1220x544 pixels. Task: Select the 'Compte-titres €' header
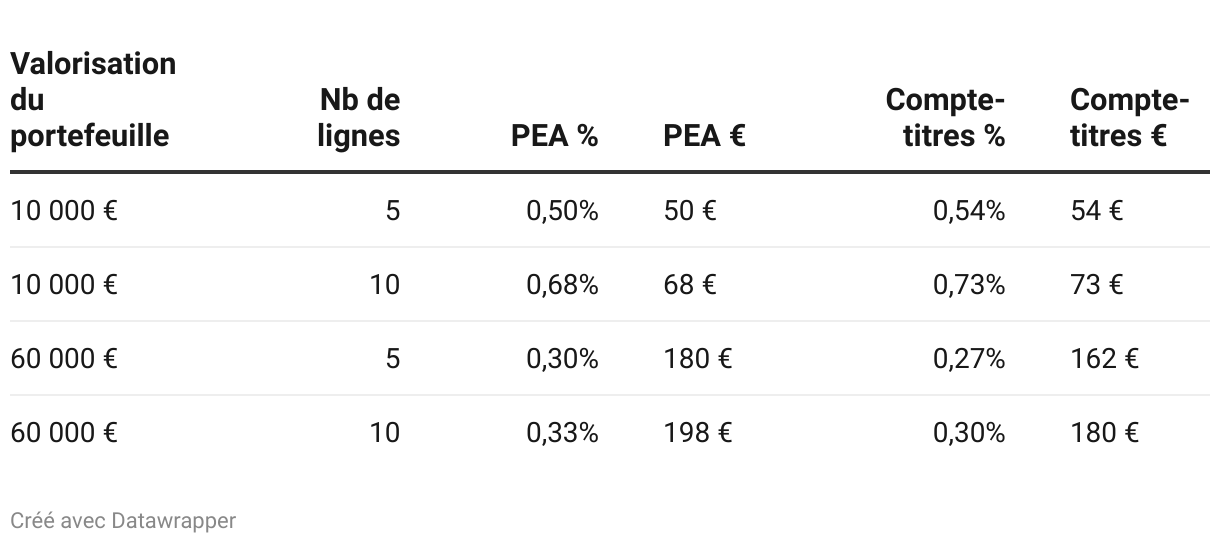tap(1129, 118)
